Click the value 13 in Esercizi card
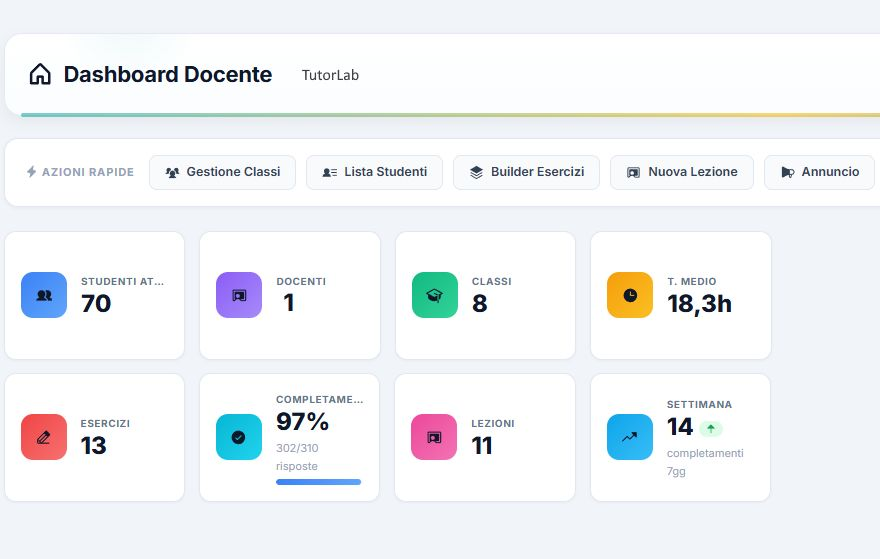Screen dimensions: 880x559 point(93,446)
